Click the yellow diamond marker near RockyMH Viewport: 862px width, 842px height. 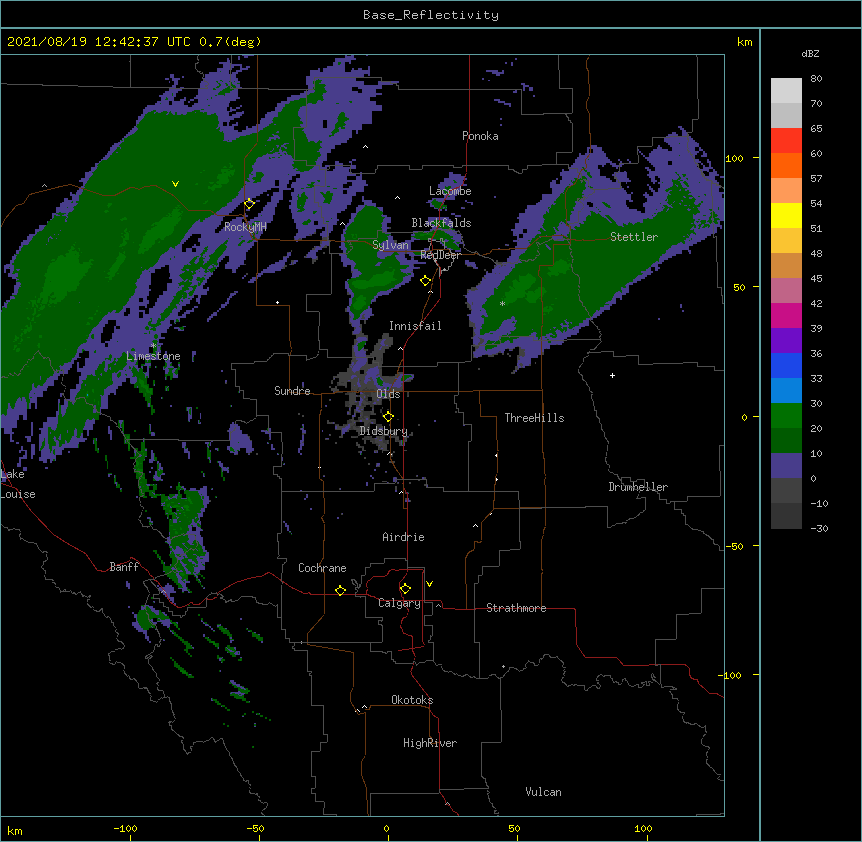click(x=249, y=204)
